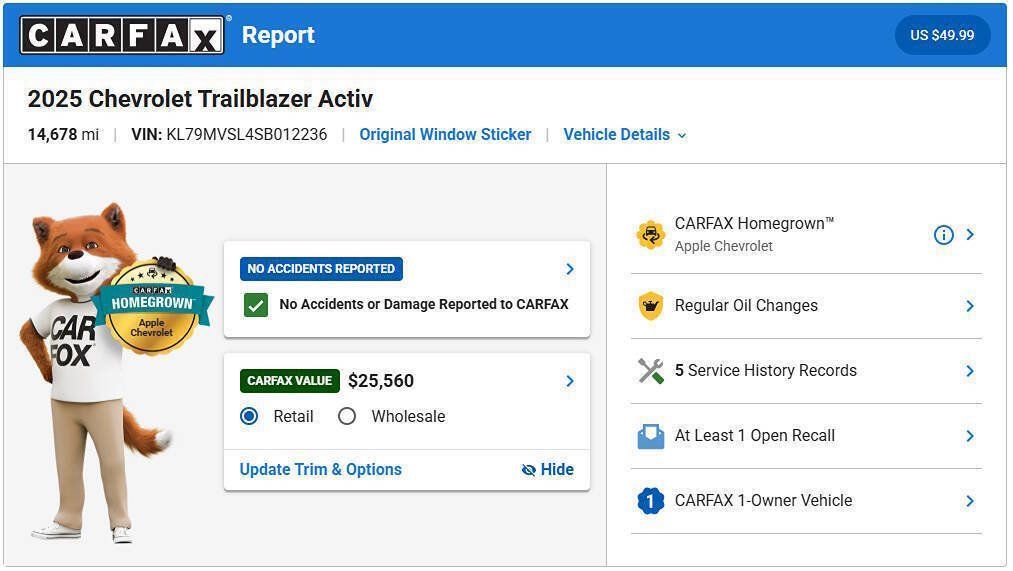1013x571 pixels.
Task: Select the Wholesale radio button
Action: tap(347, 417)
